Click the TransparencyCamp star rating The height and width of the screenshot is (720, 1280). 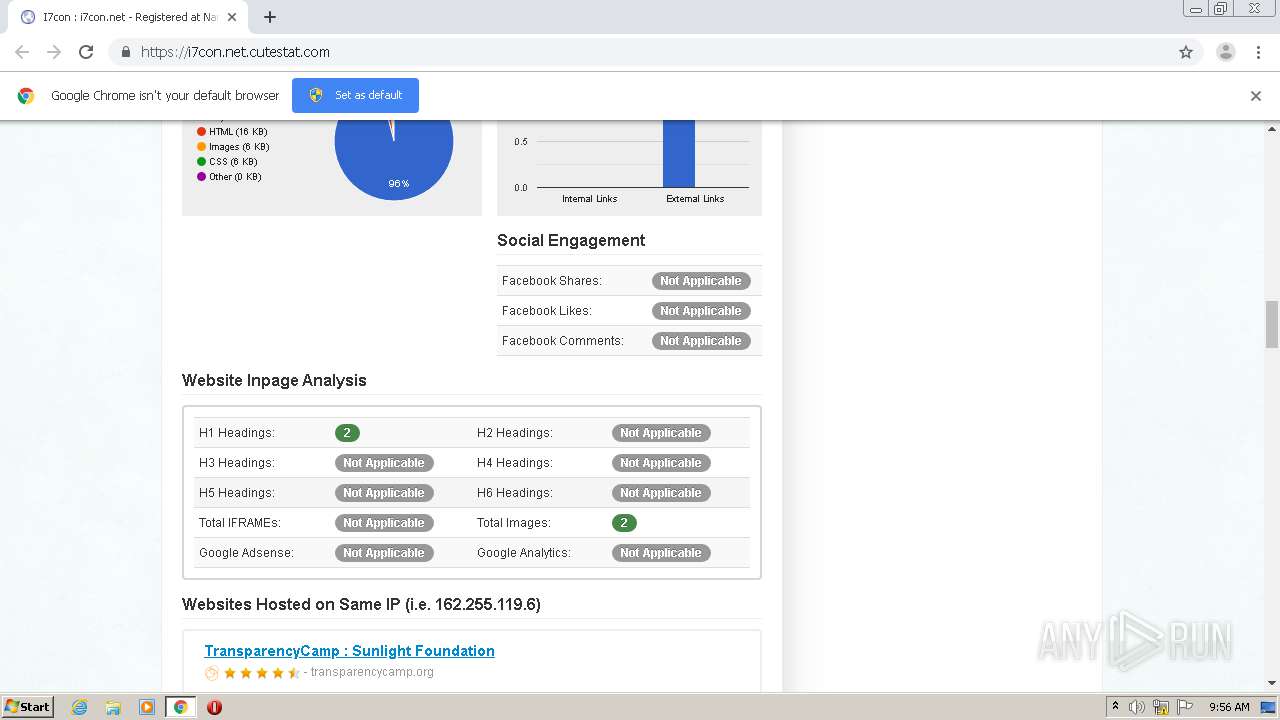[261, 673]
